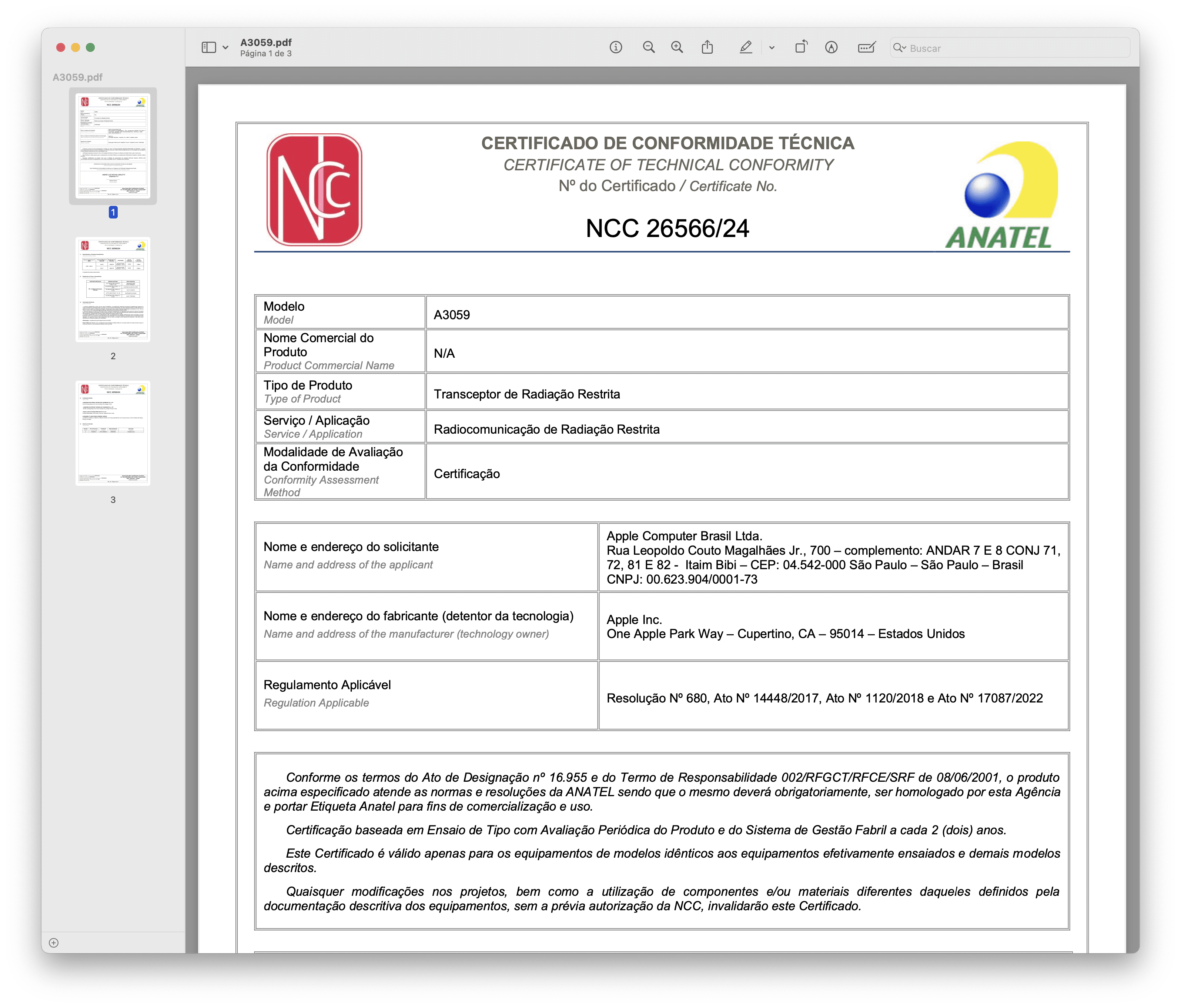Activate the highlight pen tool
The height and width of the screenshot is (1008, 1181).
(x=746, y=47)
